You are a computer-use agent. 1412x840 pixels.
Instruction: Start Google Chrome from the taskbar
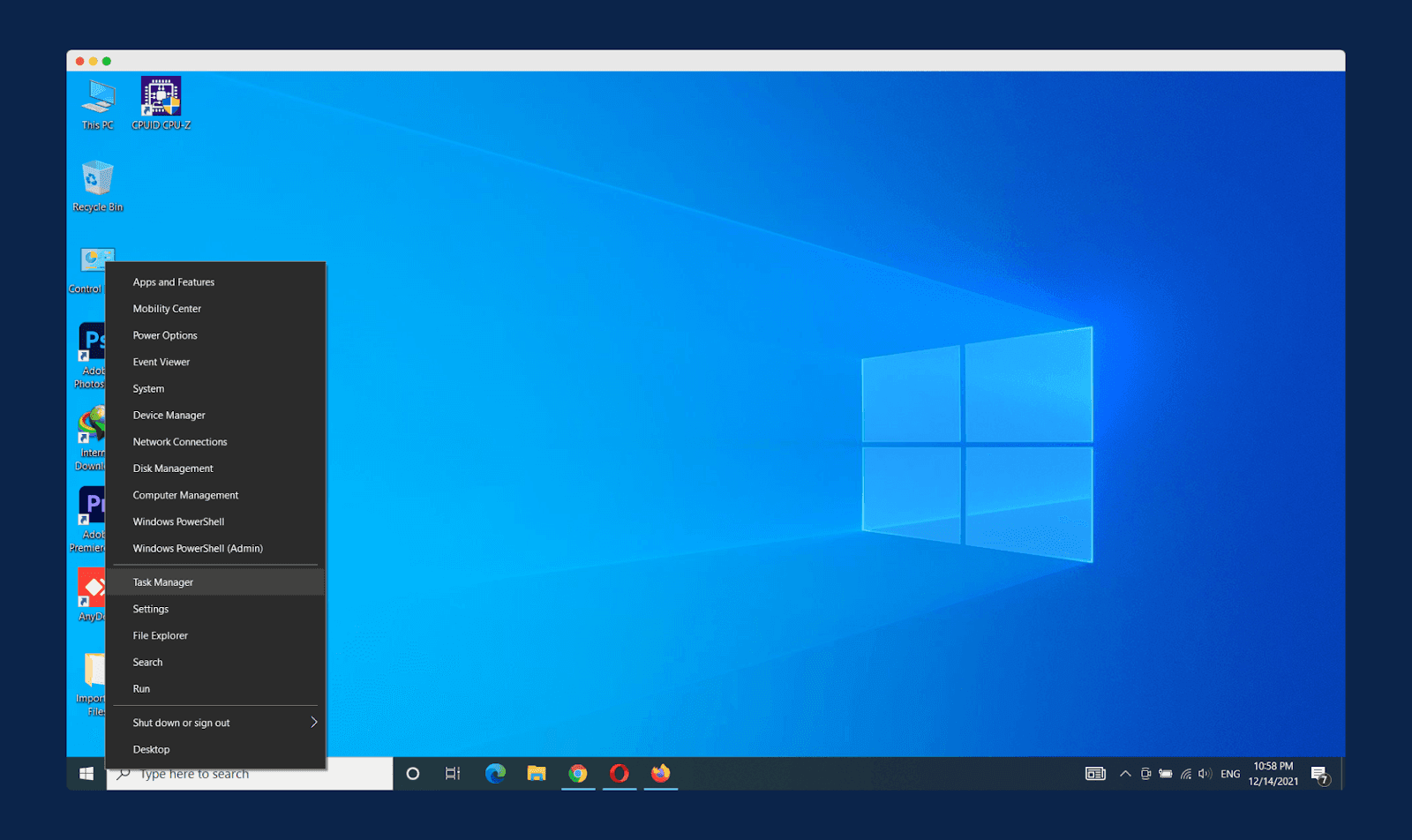578,774
